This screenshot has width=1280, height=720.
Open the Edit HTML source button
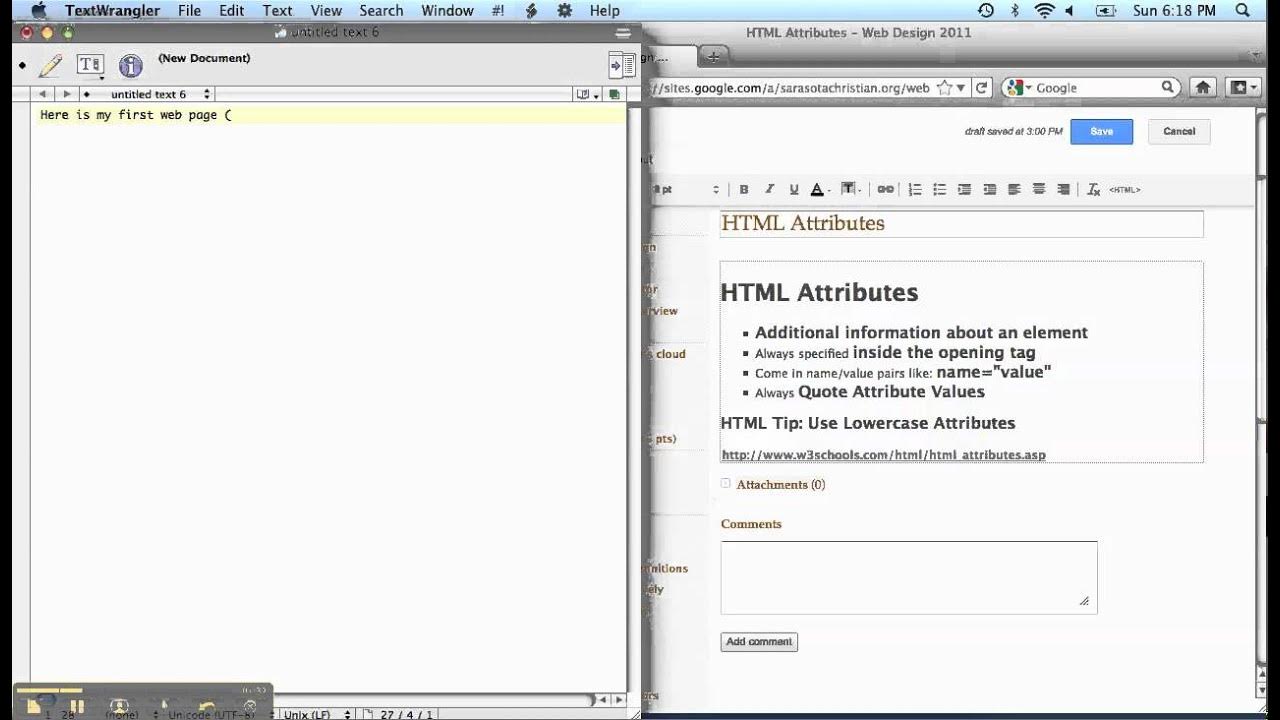1124,189
